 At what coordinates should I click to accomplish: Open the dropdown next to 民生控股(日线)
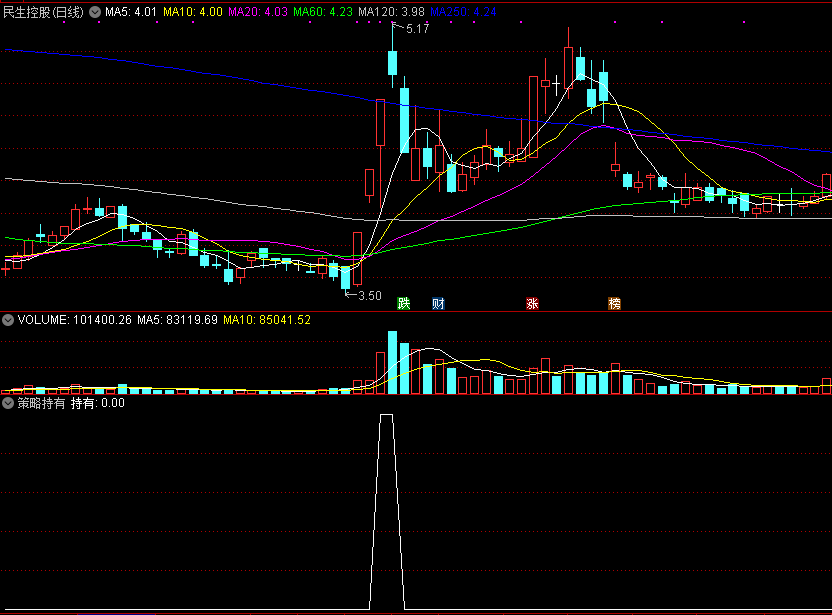95,12
